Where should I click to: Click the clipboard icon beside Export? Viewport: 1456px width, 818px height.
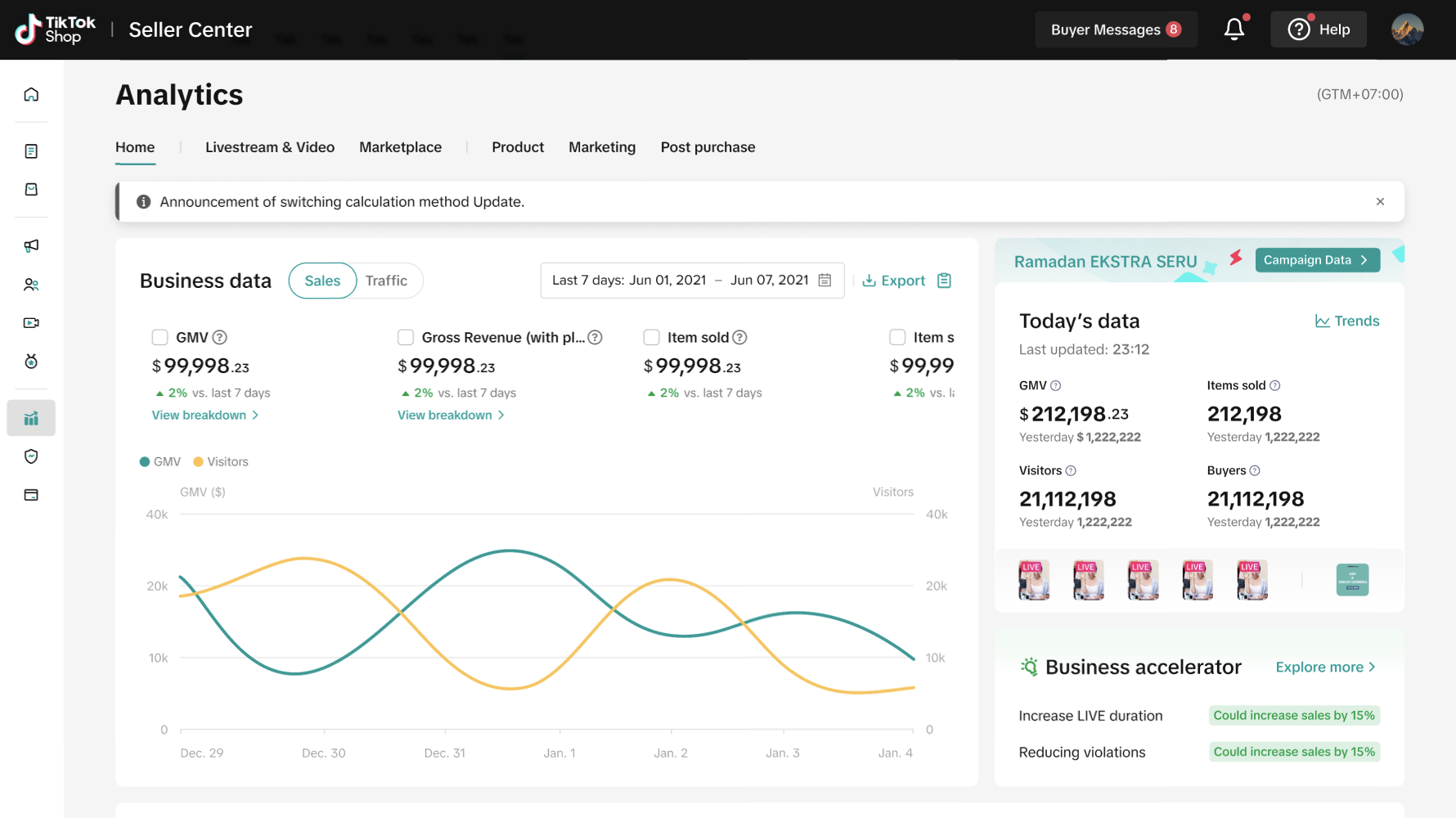click(944, 281)
